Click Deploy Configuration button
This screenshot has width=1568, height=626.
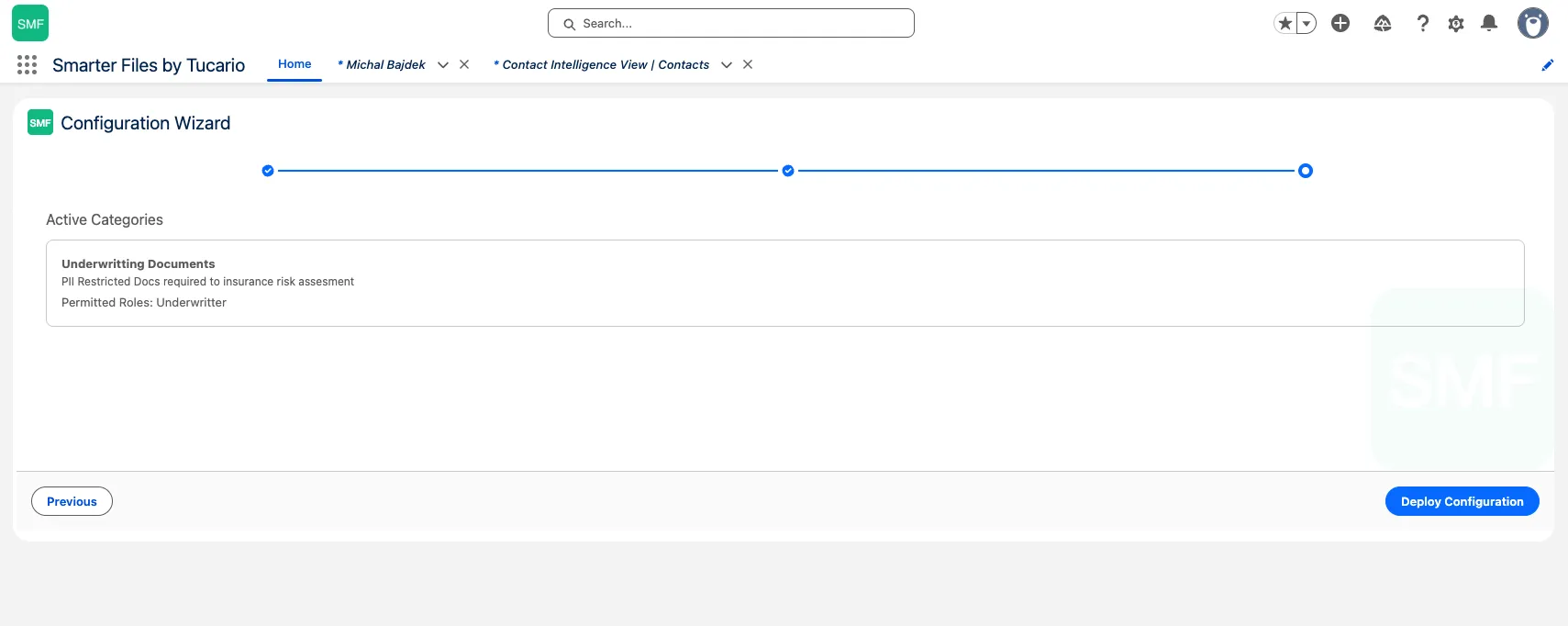pos(1462,501)
